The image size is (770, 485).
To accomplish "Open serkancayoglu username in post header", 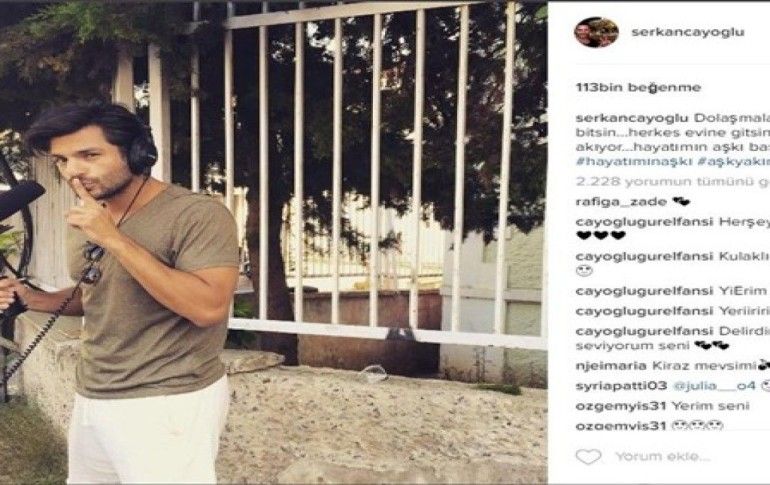I will point(688,32).
